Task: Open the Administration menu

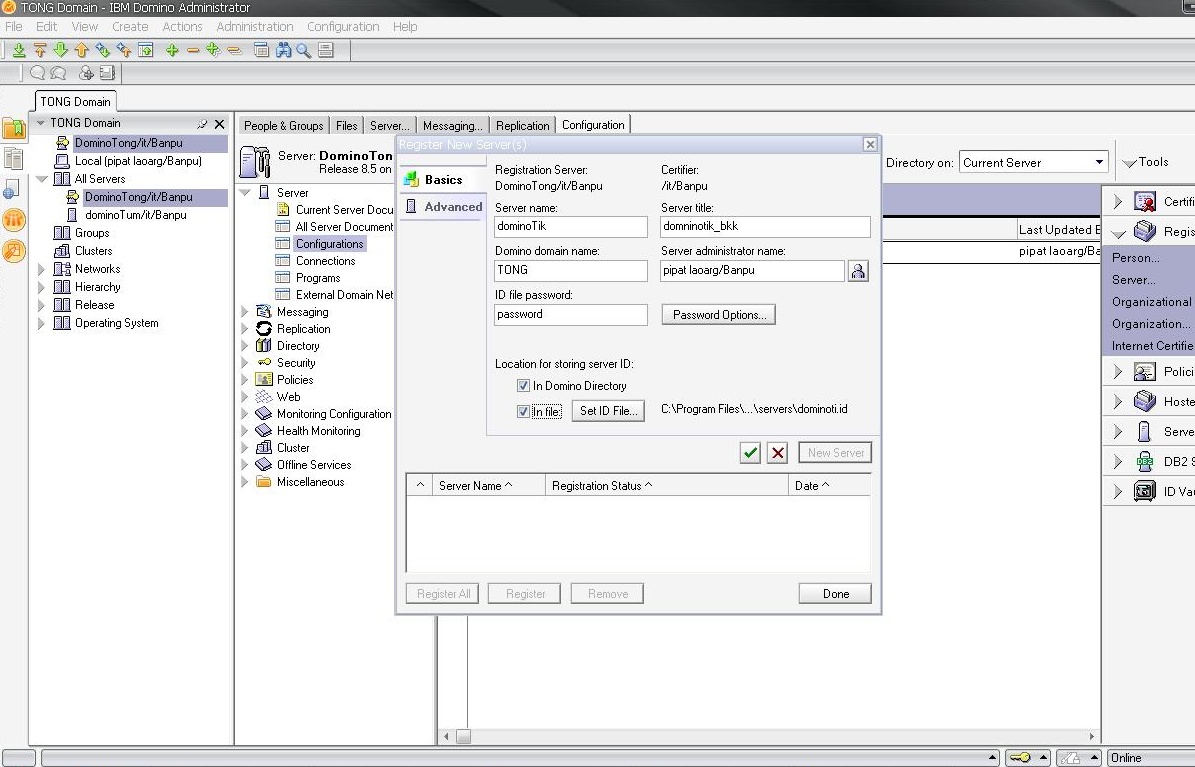Action: pos(255,27)
